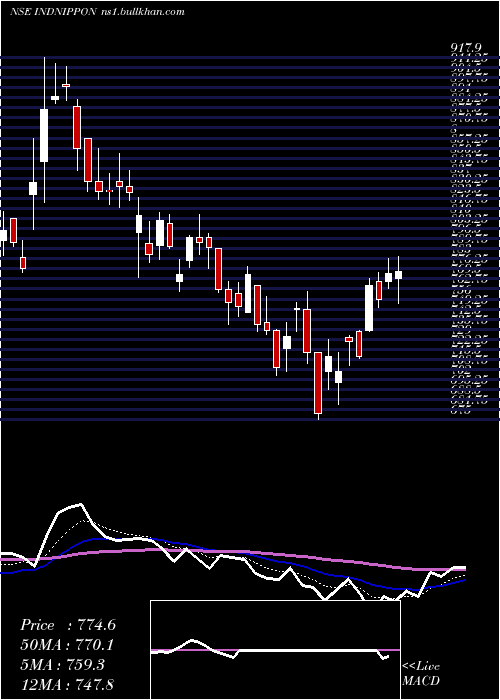
Task: Click the 12MA : 747.8 readout
Action: pyautogui.click(x=69, y=684)
